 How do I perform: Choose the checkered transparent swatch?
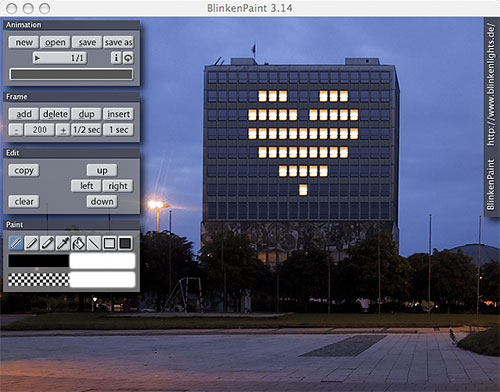39,280
